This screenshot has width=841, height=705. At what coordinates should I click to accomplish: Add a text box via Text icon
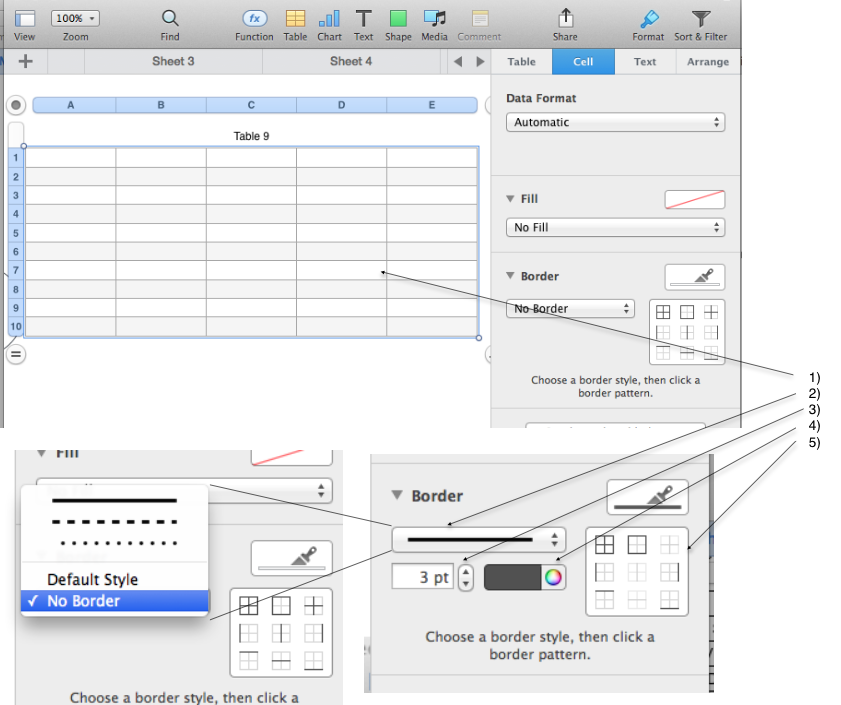tap(363, 19)
